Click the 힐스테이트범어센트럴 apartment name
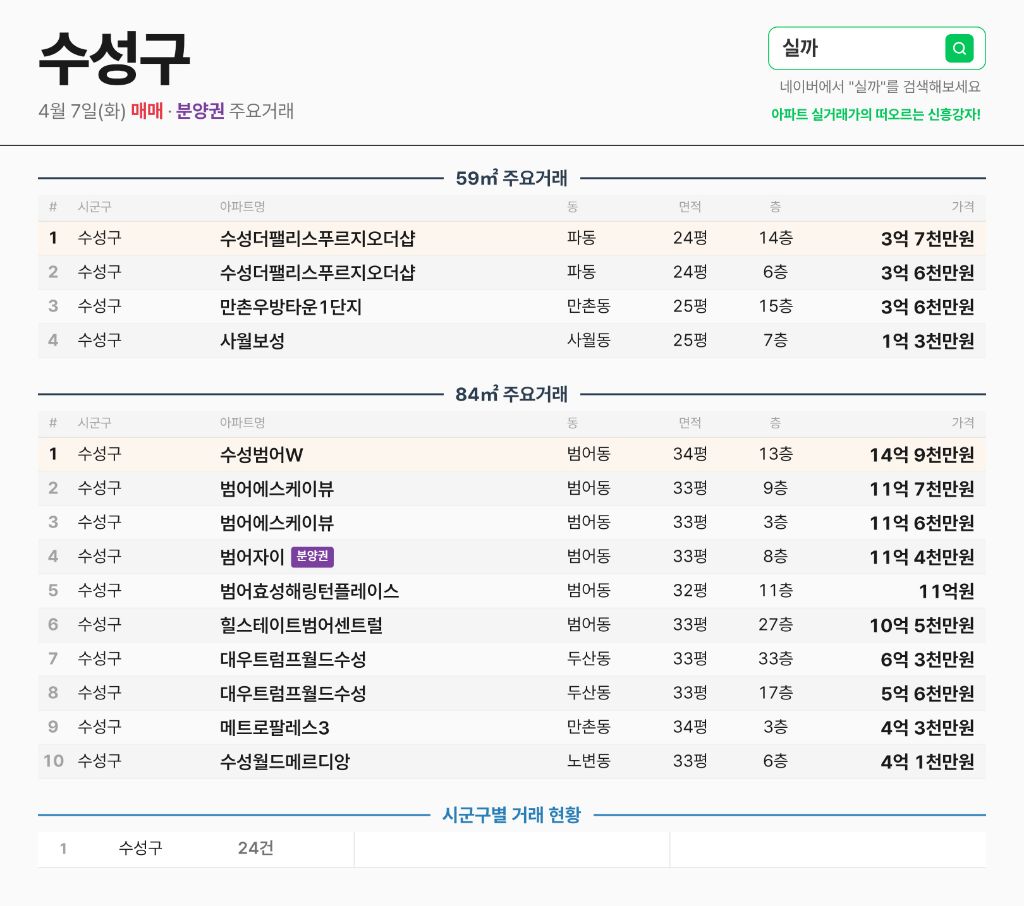Viewport: 1024px width, 906px height. (301, 625)
